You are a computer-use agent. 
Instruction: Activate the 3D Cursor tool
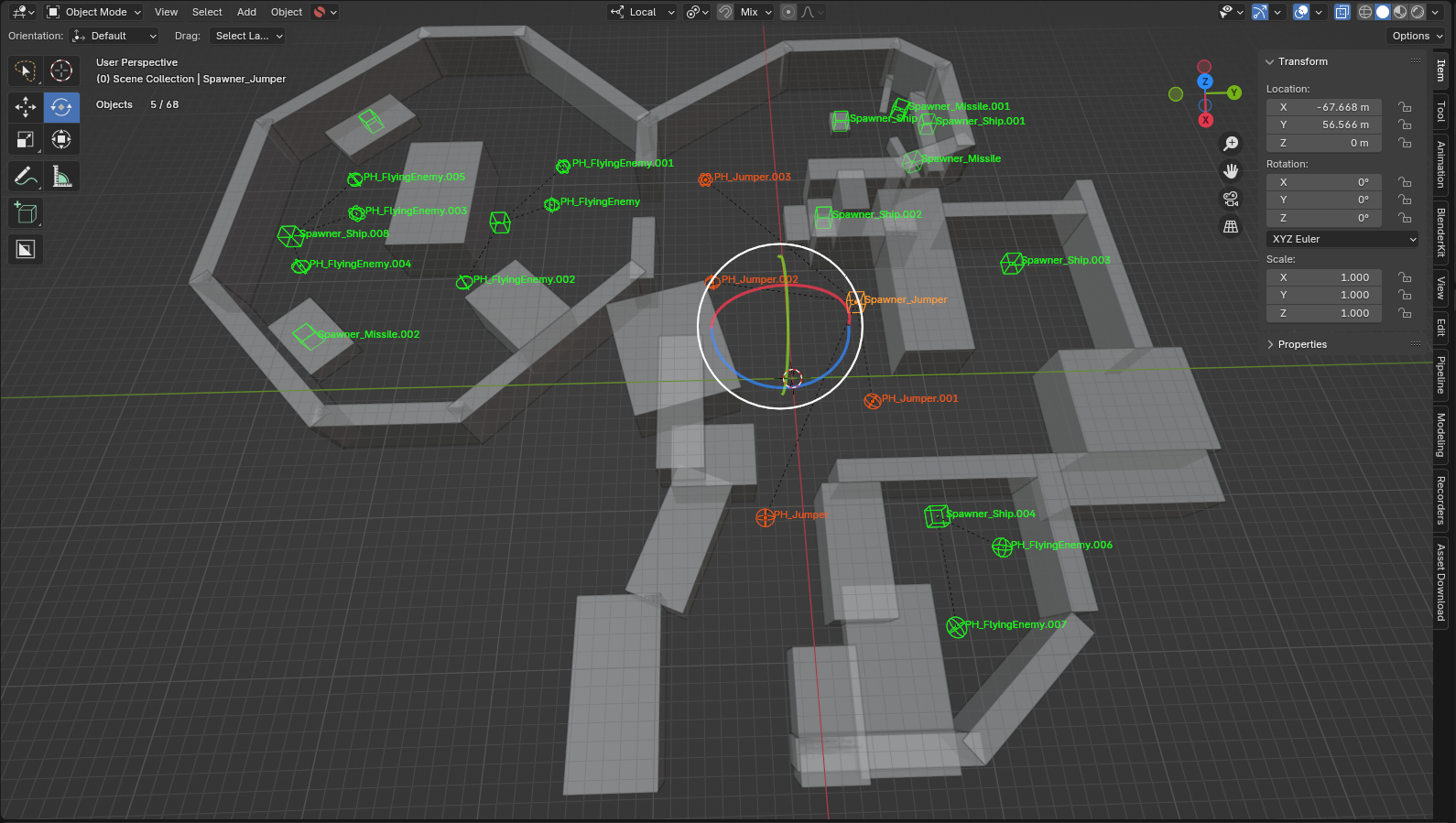[x=61, y=70]
